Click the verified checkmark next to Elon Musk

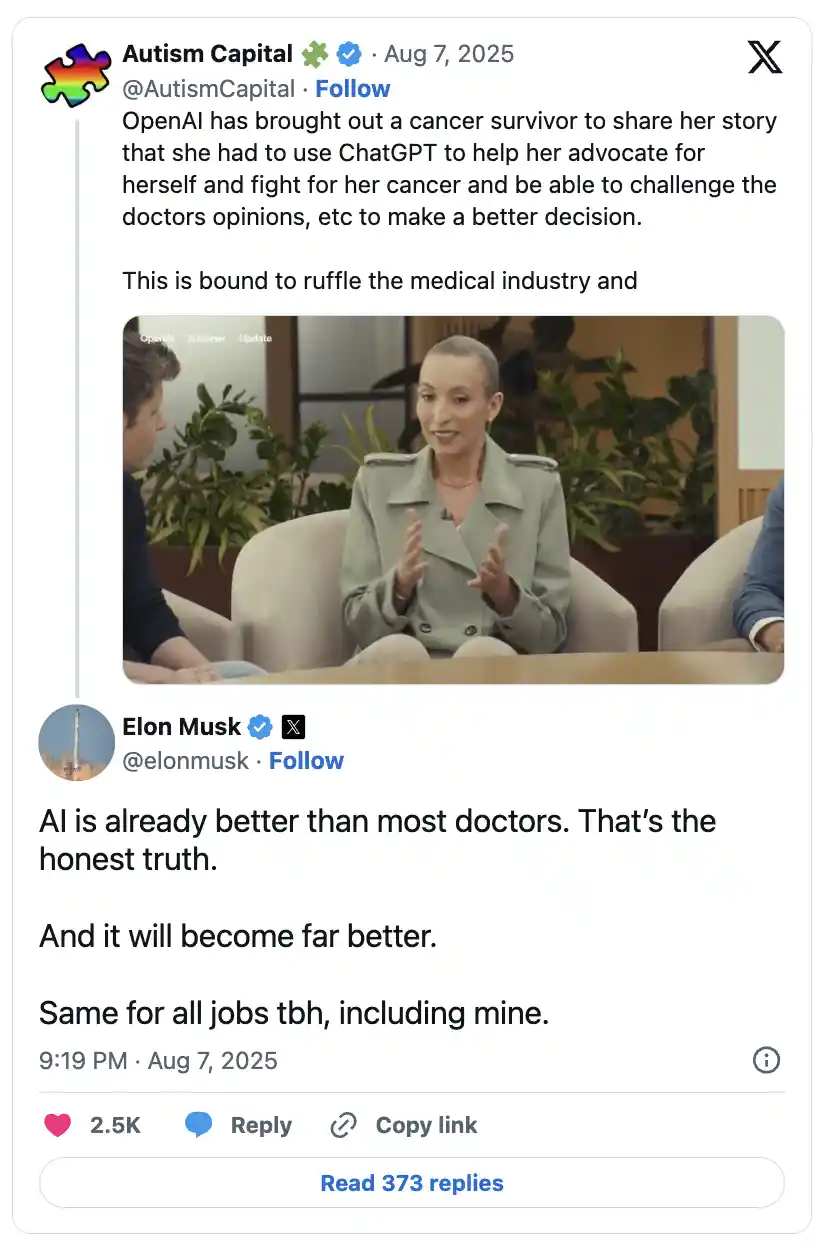coord(260,727)
